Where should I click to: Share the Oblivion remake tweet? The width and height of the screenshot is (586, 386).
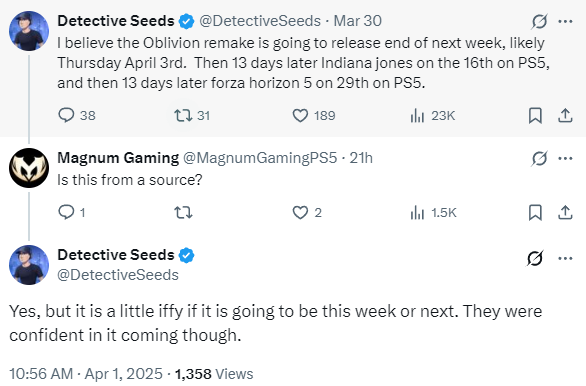coord(565,115)
